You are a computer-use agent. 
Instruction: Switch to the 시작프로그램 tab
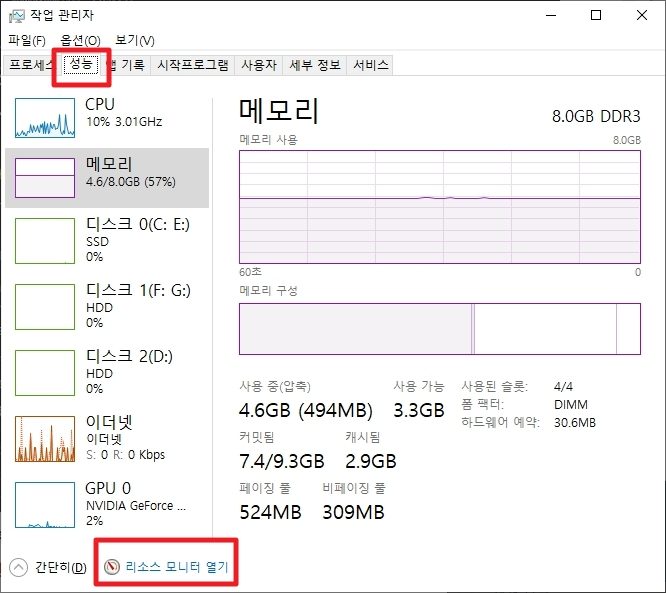point(193,65)
